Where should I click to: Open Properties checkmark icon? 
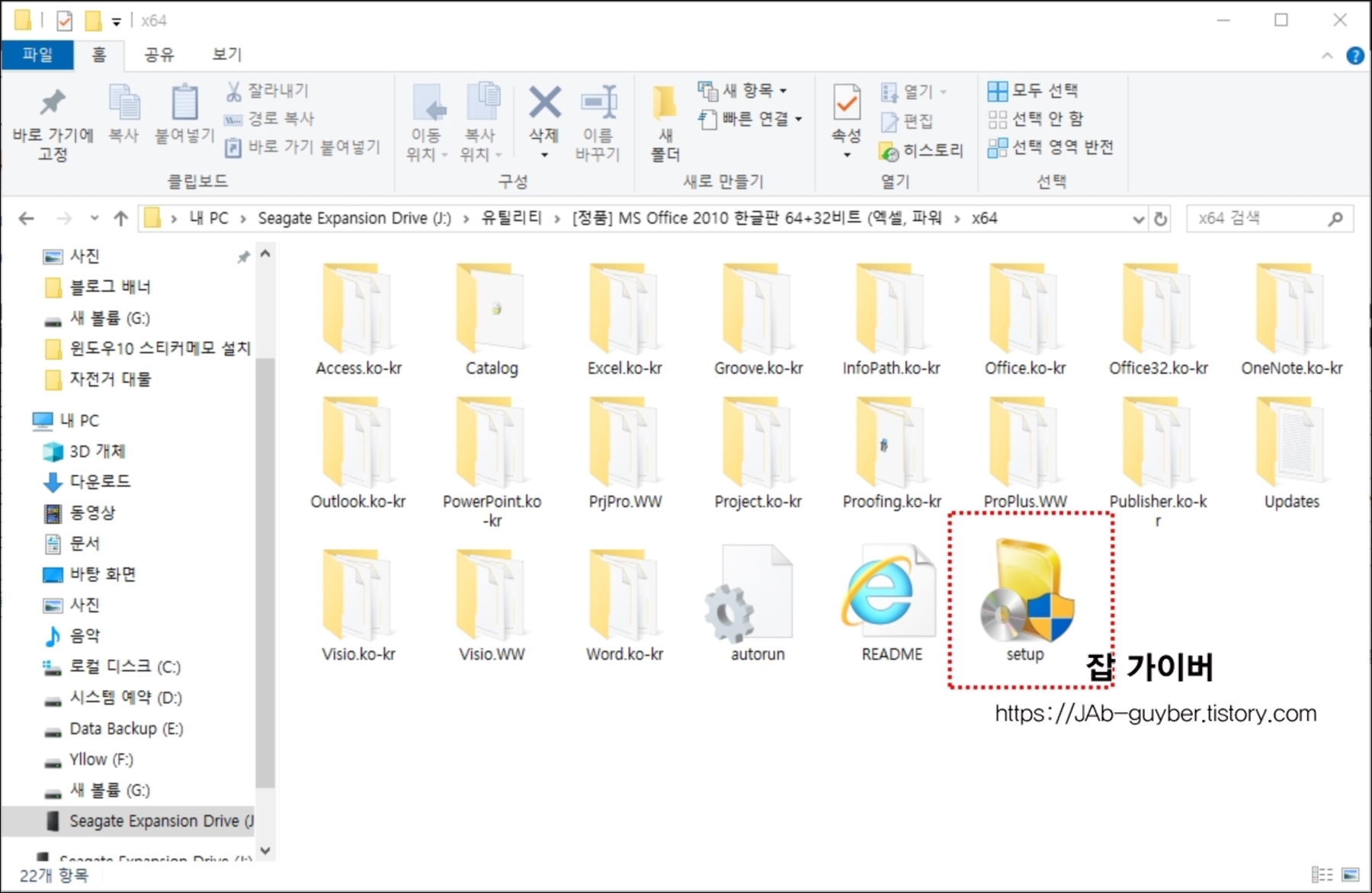pyautogui.click(x=846, y=103)
